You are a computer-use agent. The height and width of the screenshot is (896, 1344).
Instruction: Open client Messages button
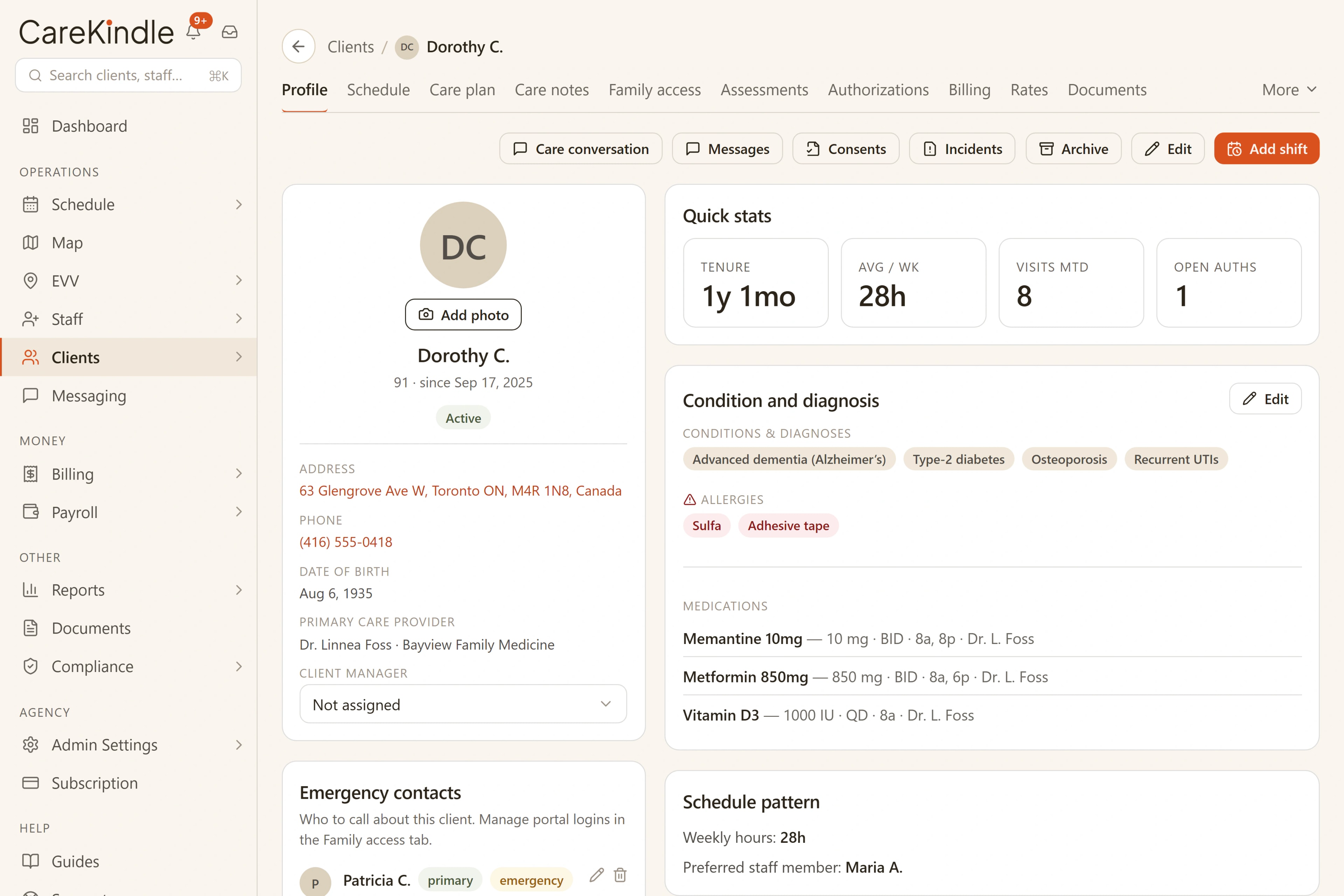click(x=727, y=148)
